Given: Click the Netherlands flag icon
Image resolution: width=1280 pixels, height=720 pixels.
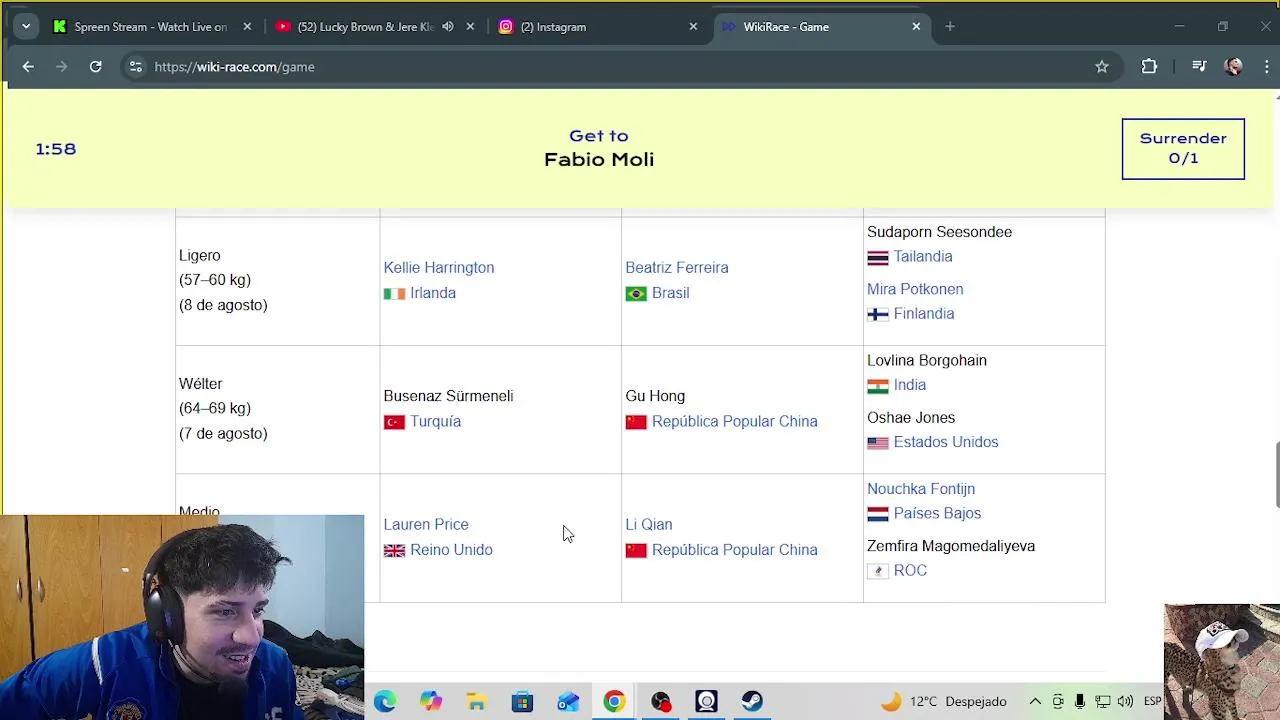Looking at the screenshot, I should coord(878,514).
